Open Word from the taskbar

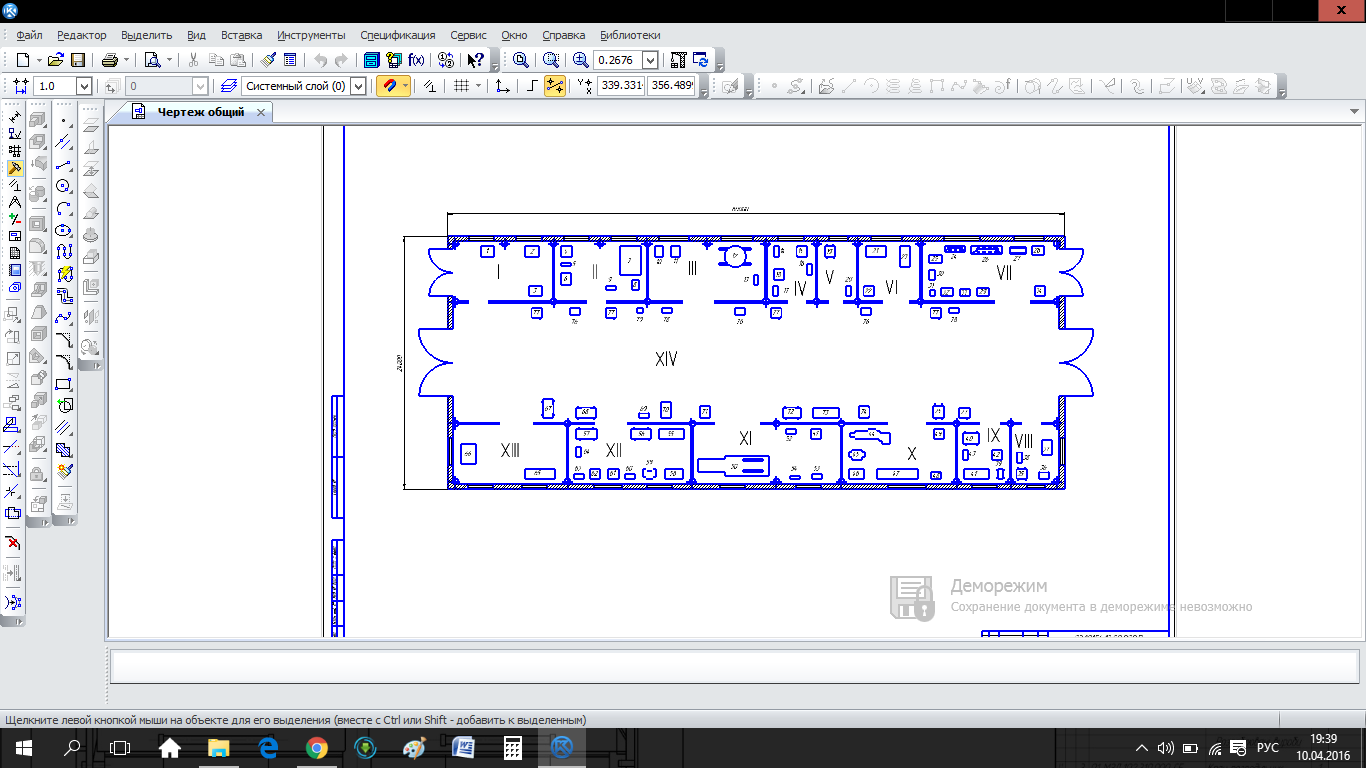(463, 747)
